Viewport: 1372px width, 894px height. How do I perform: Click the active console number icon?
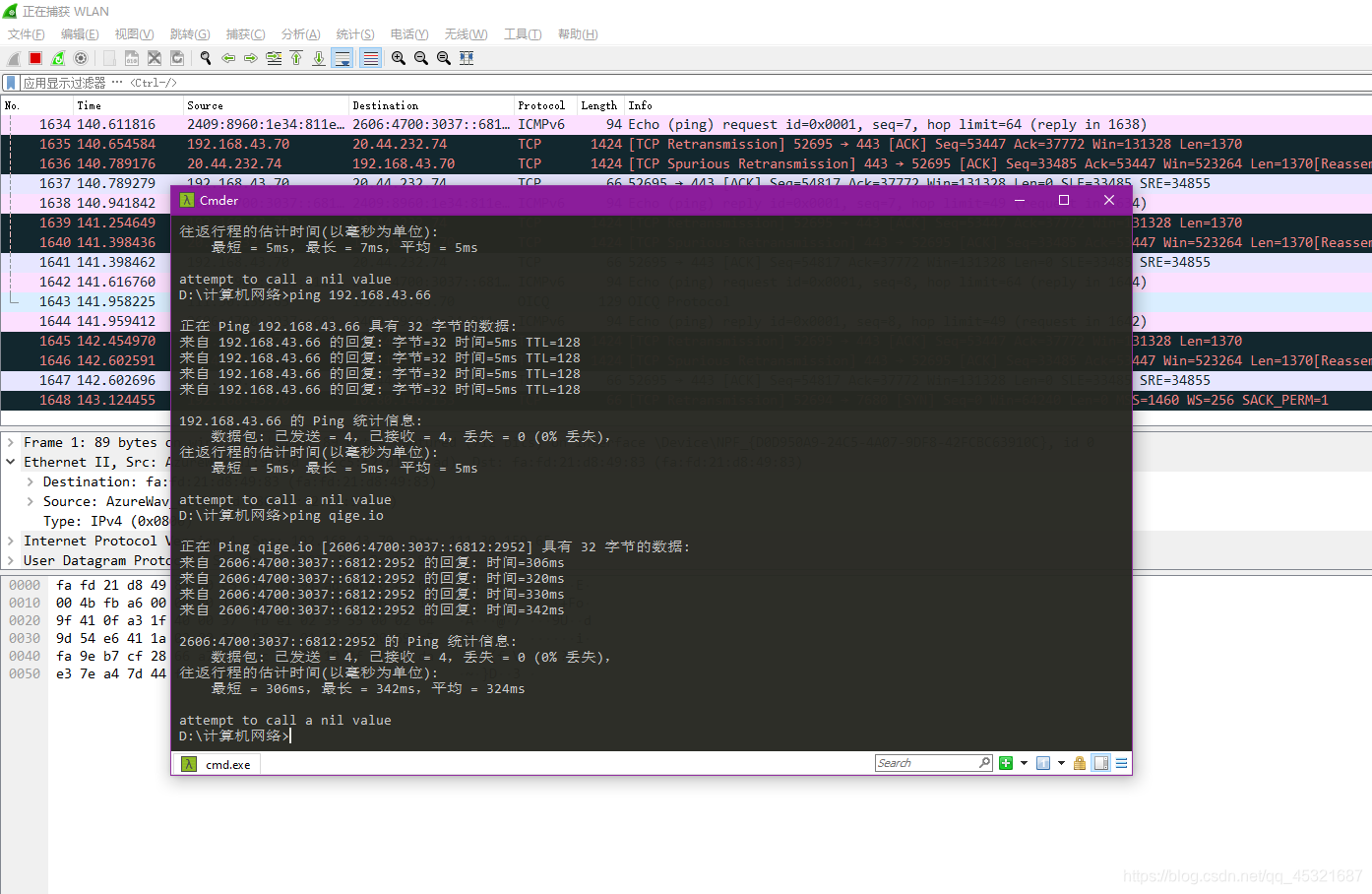1043,763
